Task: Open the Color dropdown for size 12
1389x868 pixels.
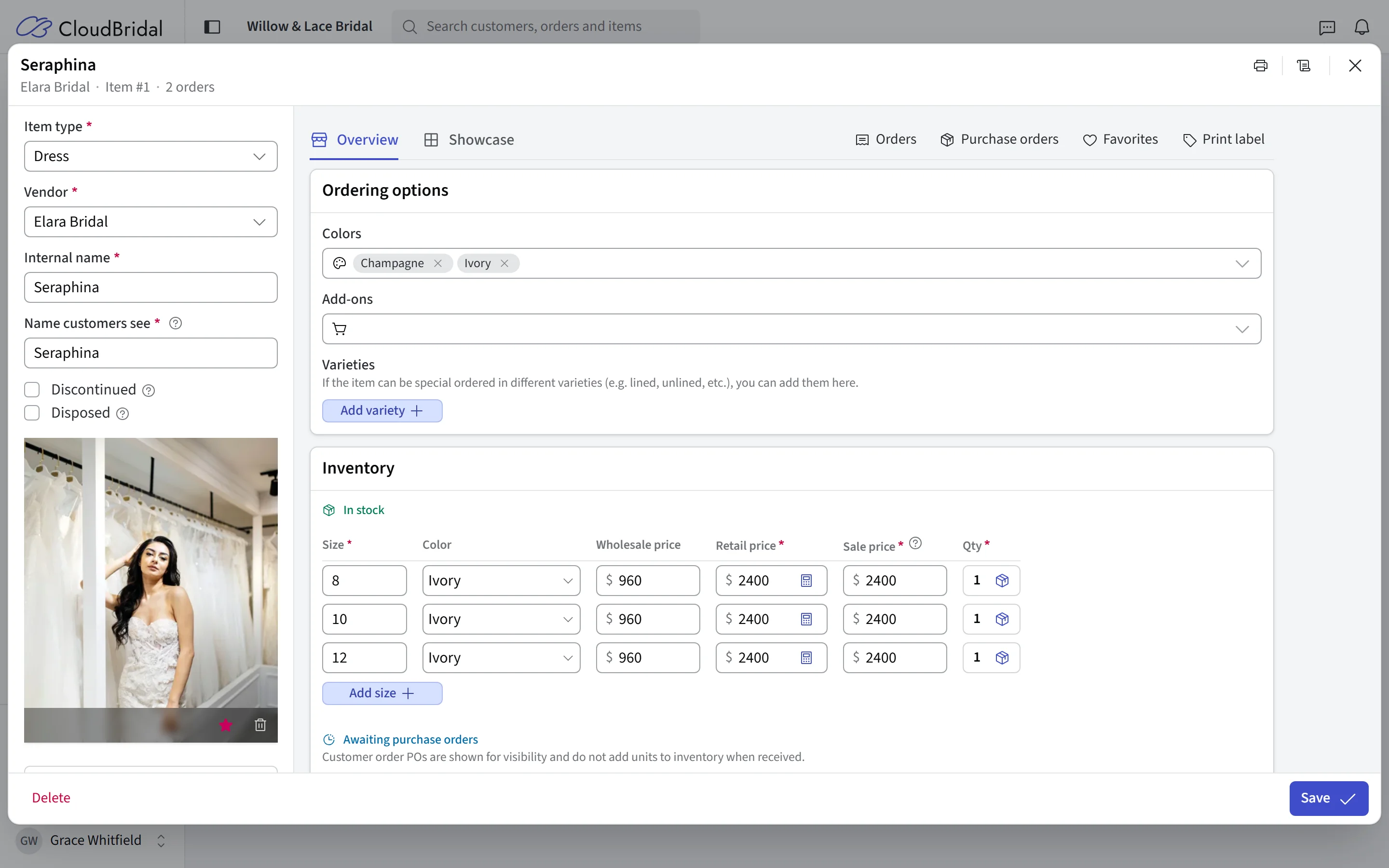Action: tap(501, 657)
